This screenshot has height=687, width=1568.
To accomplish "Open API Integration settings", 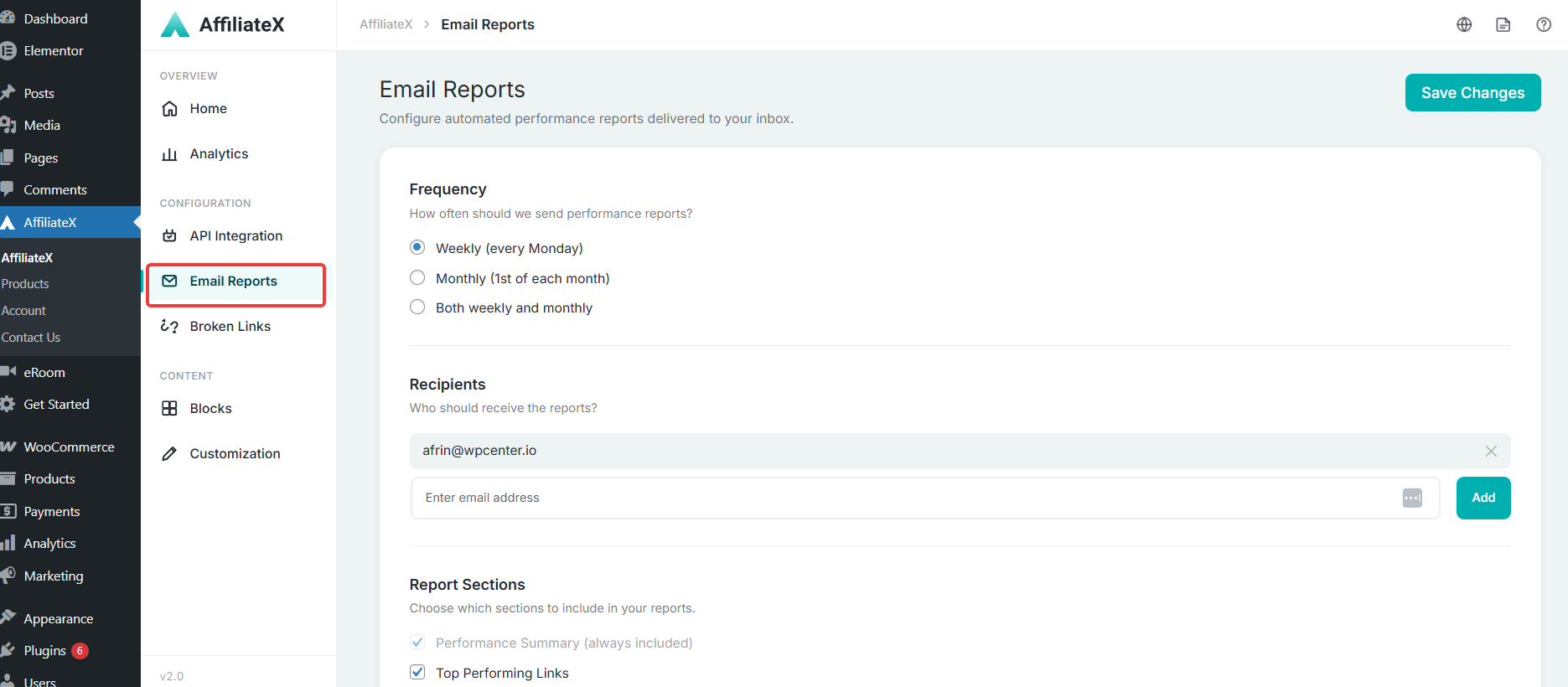I will 238,236.
